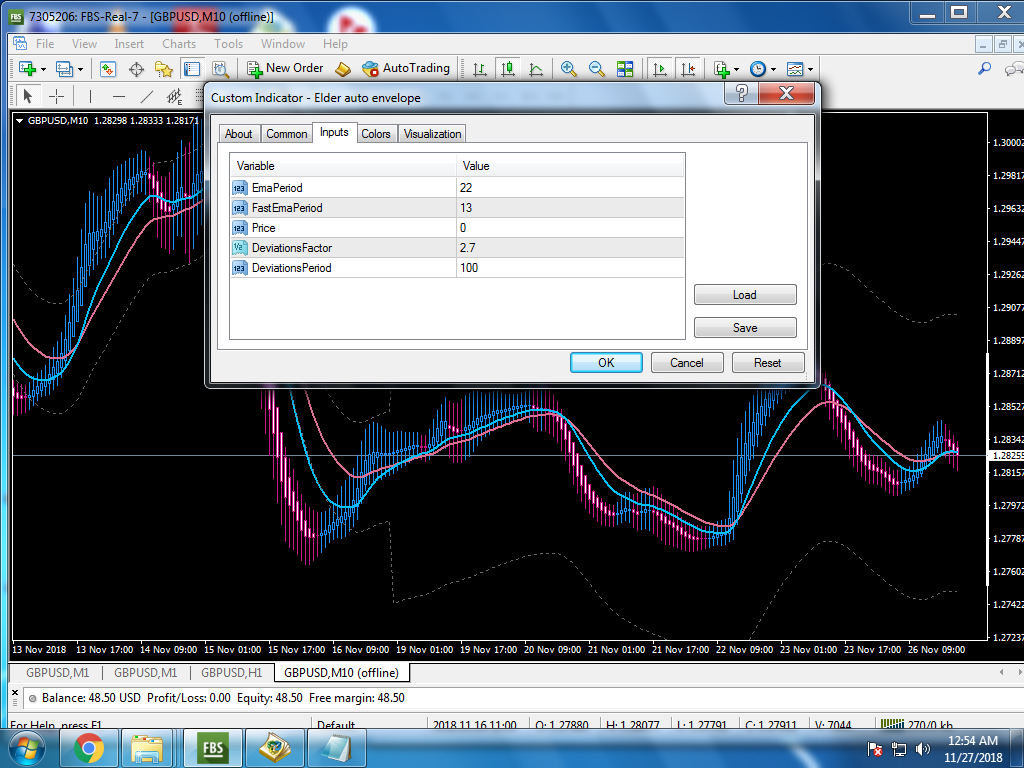Open the Templates dropdown arrow
The width and height of the screenshot is (1024, 768).
point(809,68)
